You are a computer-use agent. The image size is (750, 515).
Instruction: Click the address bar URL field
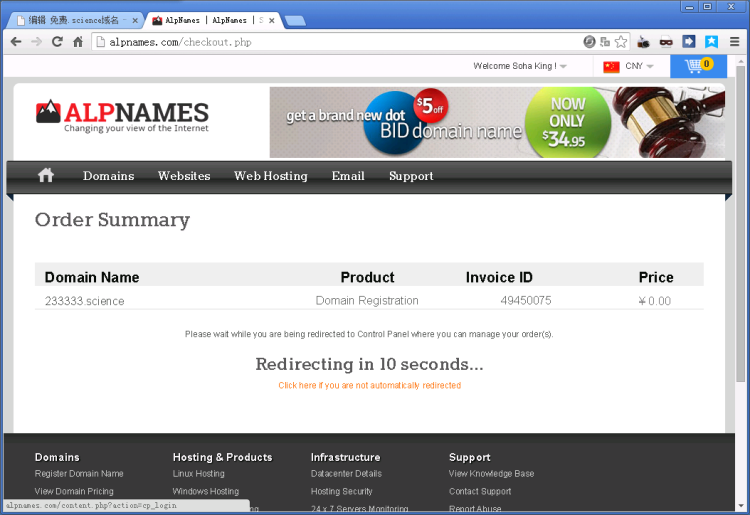pos(335,42)
